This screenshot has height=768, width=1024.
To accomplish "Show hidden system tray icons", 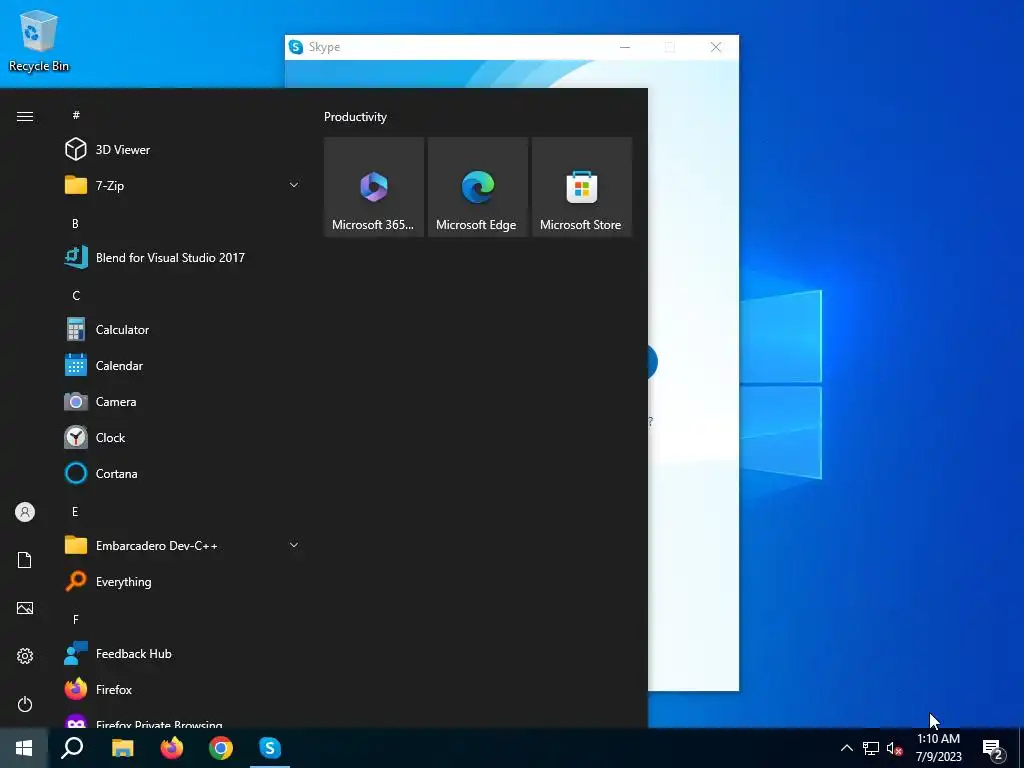I will (x=846, y=748).
